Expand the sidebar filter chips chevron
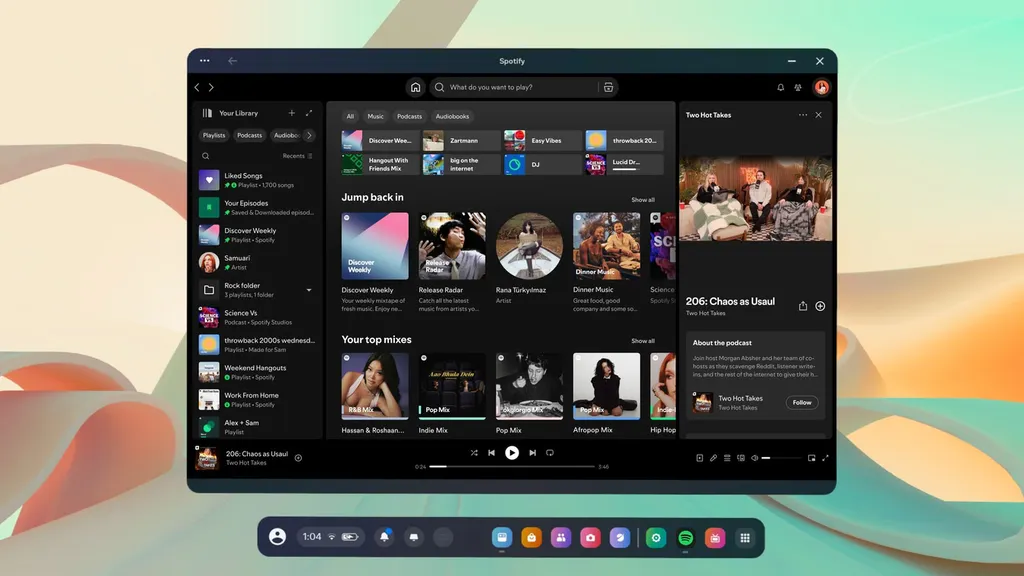 click(309, 134)
